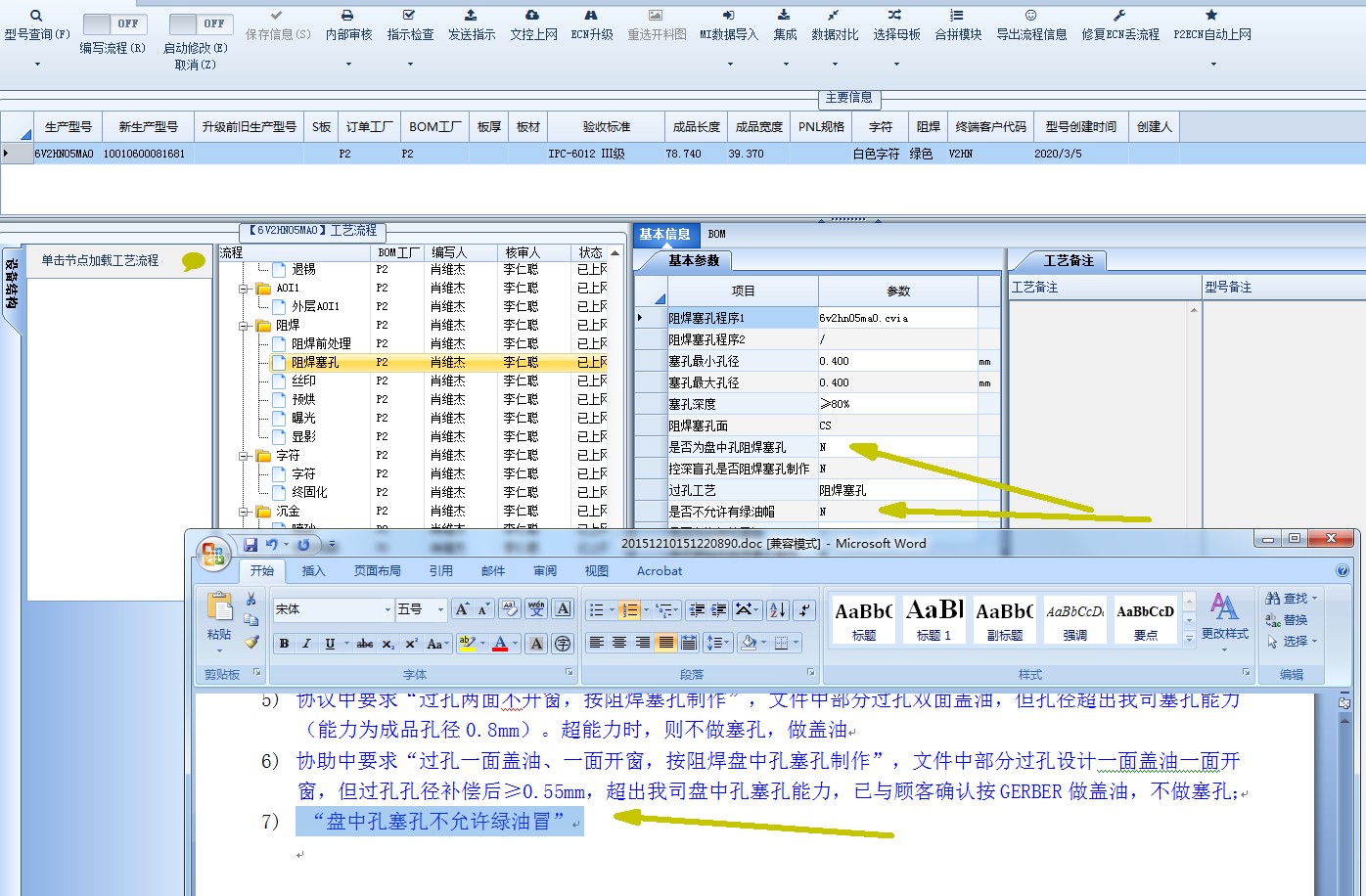Click 单击节点加载工艺流程 button
The width and height of the screenshot is (1366, 896).
click(x=117, y=261)
